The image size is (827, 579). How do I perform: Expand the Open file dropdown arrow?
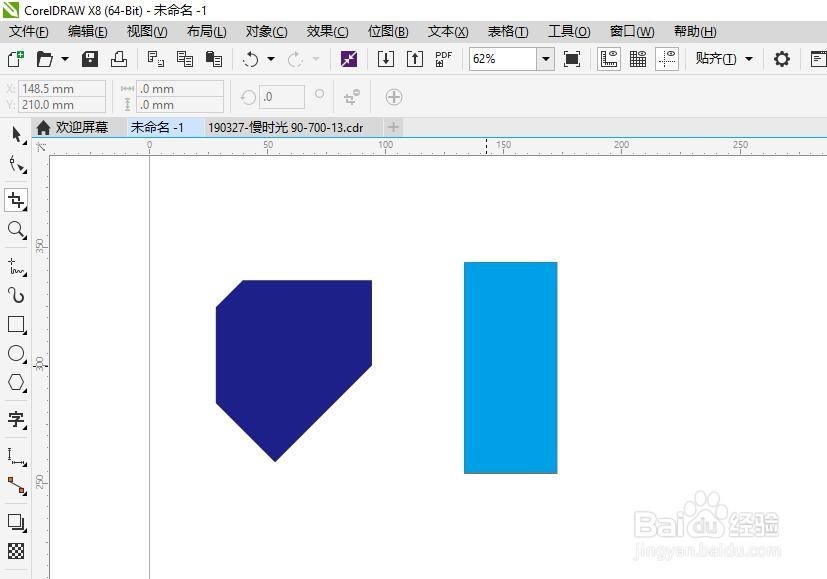point(64,59)
